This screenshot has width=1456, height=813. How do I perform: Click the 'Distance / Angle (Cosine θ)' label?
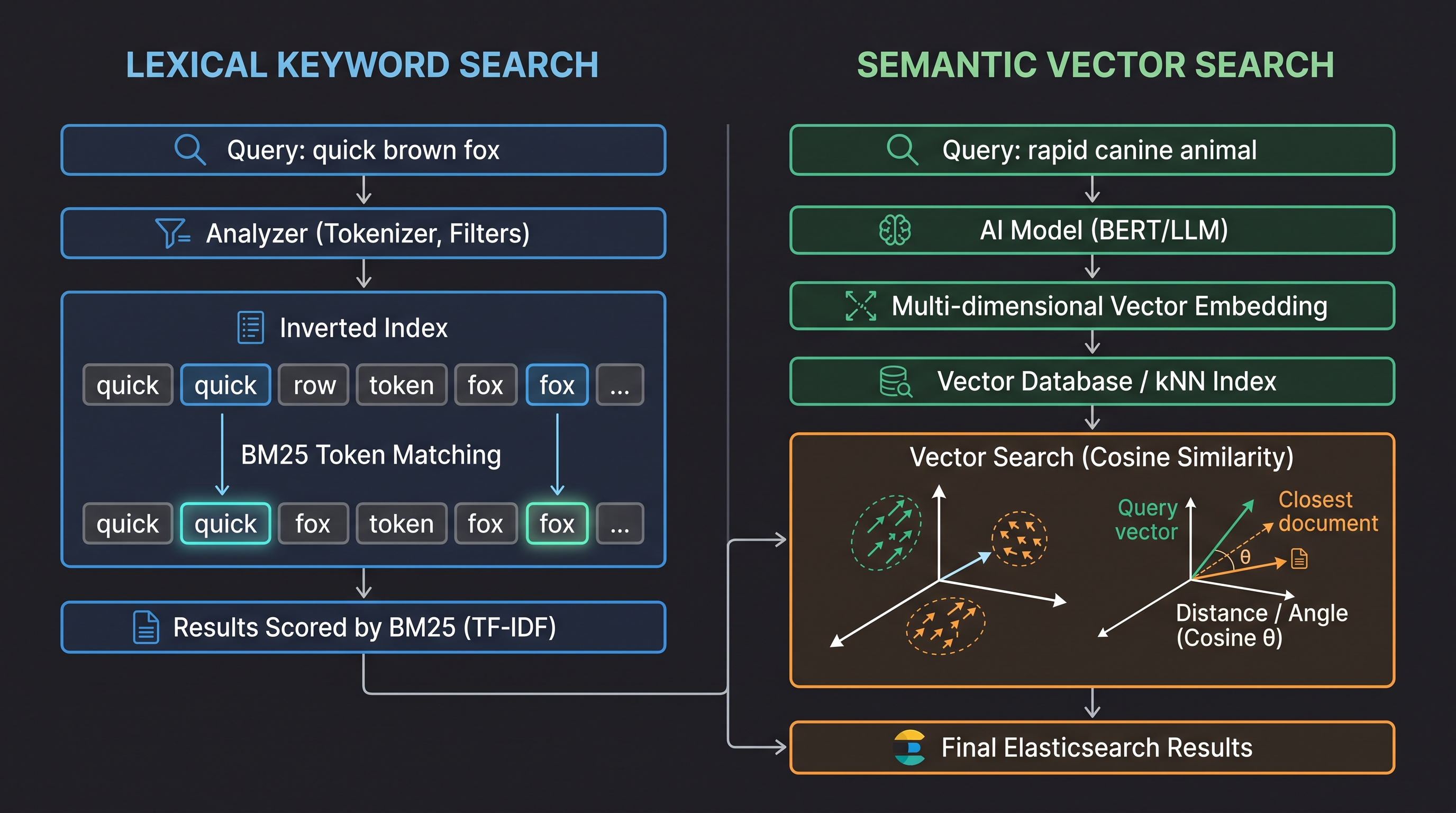(1261, 625)
